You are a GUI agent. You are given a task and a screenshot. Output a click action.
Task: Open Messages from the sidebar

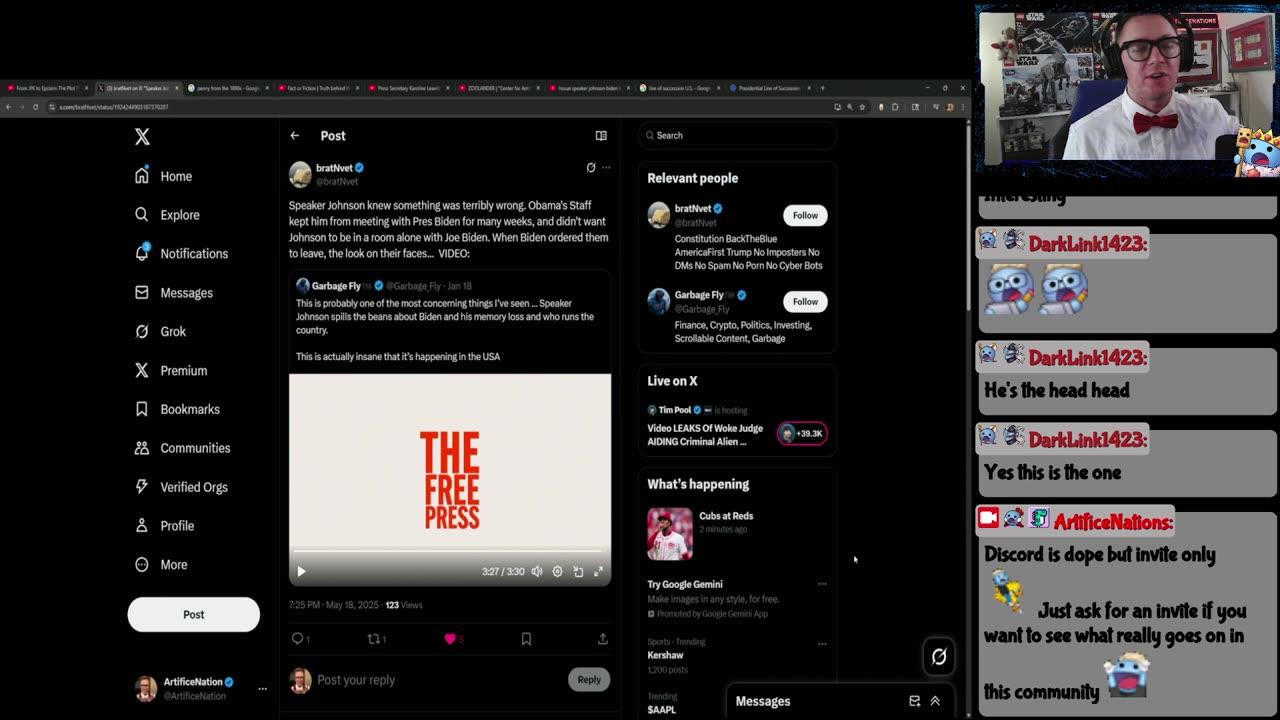pos(173,293)
